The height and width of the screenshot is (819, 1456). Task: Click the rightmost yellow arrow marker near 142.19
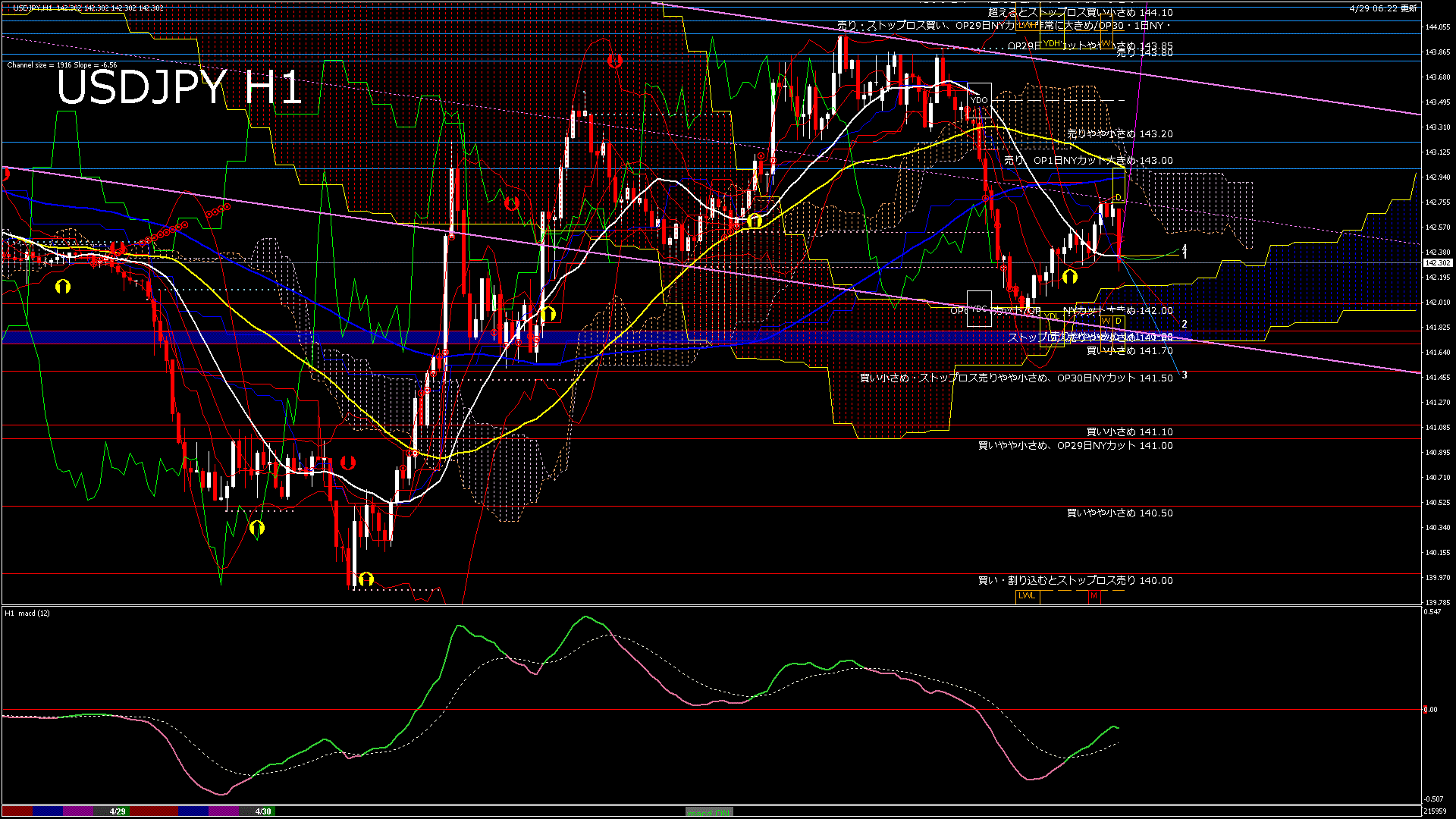(x=1070, y=277)
